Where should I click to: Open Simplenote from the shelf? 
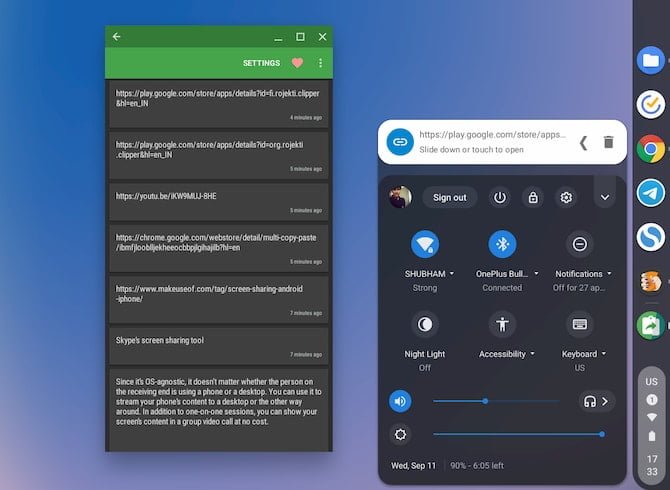650,237
